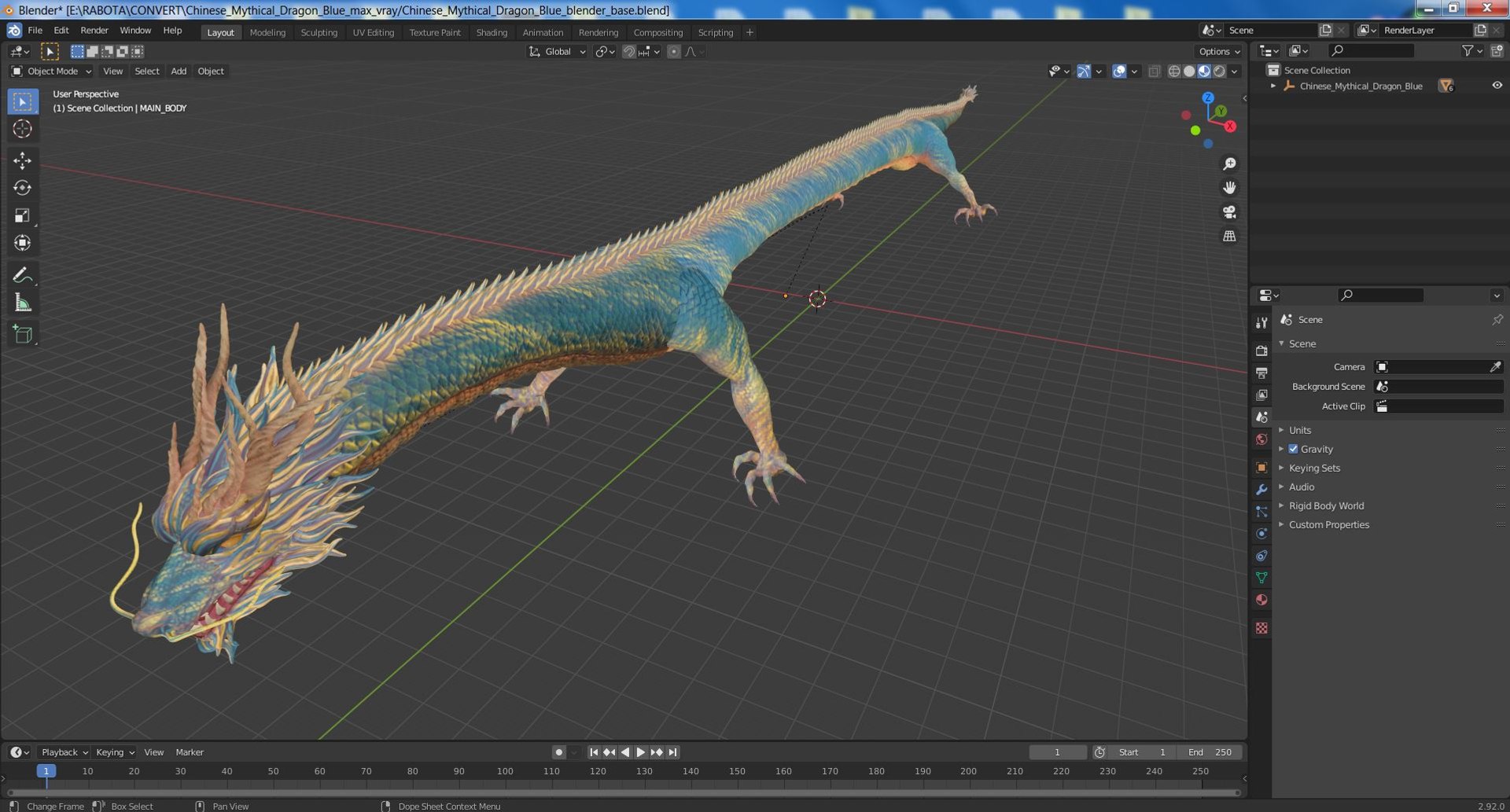Screen dimensions: 1510x812
Task: Select the Cursor tool in the toolbar
Action: [x=22, y=129]
